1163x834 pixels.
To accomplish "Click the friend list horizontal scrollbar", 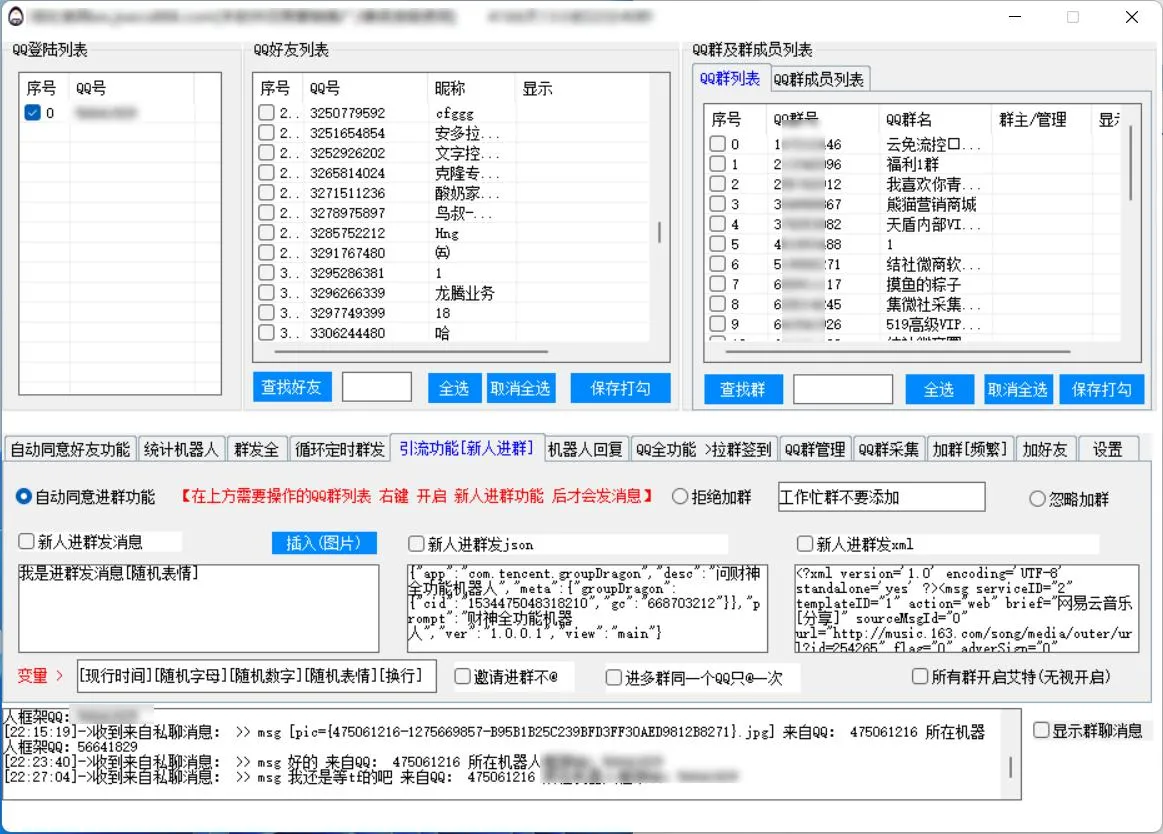I will [412, 351].
